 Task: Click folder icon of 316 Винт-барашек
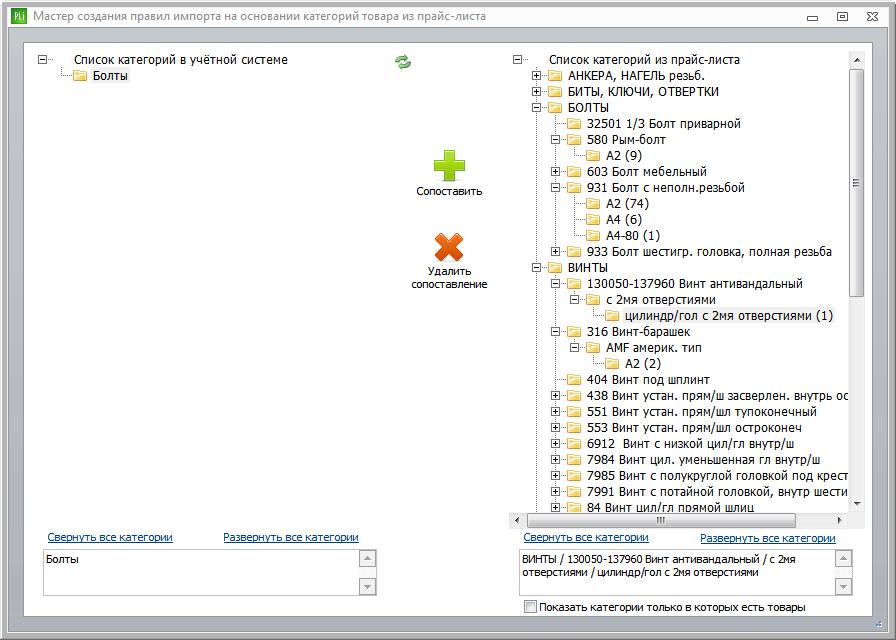click(x=574, y=331)
